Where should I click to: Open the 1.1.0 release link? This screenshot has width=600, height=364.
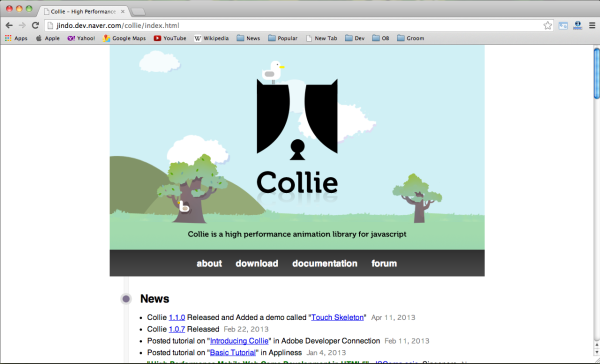coord(177,317)
